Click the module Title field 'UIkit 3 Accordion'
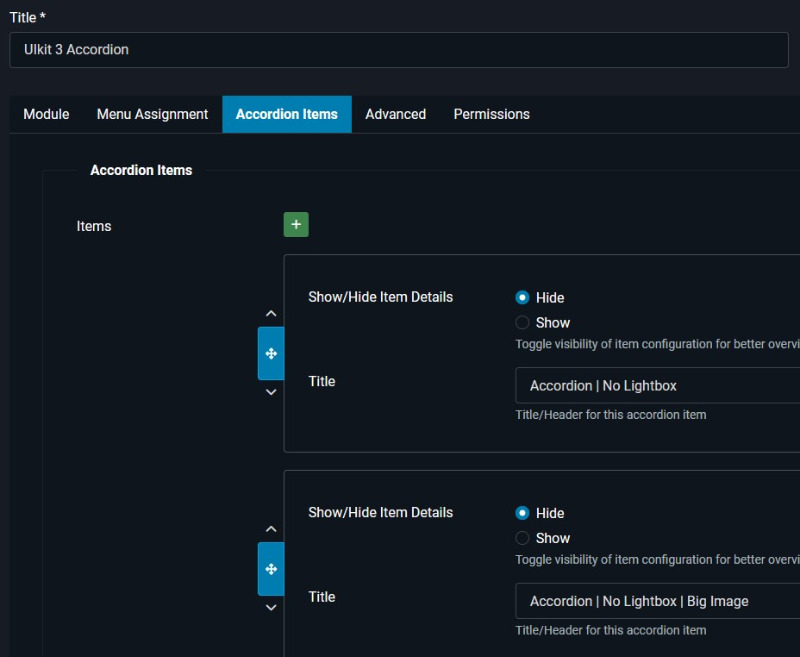The image size is (800, 657). tap(400, 50)
